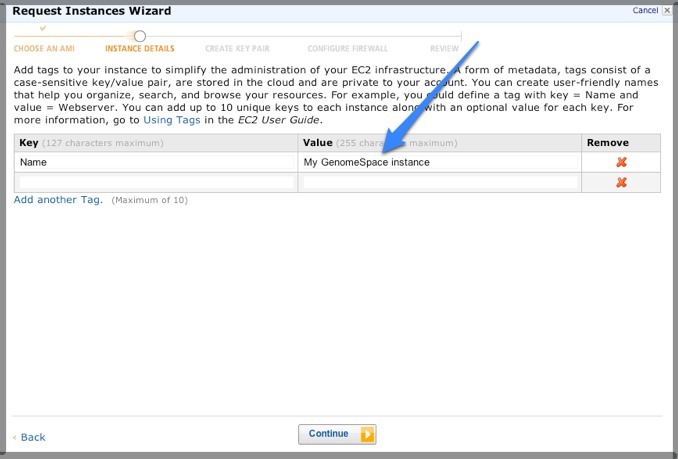Focus the Key field containing Name
678x459 pixels.
coord(156,162)
